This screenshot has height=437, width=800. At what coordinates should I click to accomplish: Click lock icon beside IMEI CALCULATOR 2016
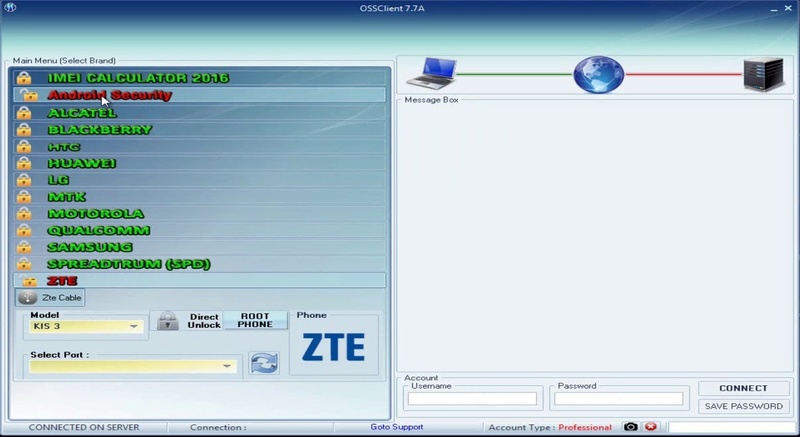point(24,78)
